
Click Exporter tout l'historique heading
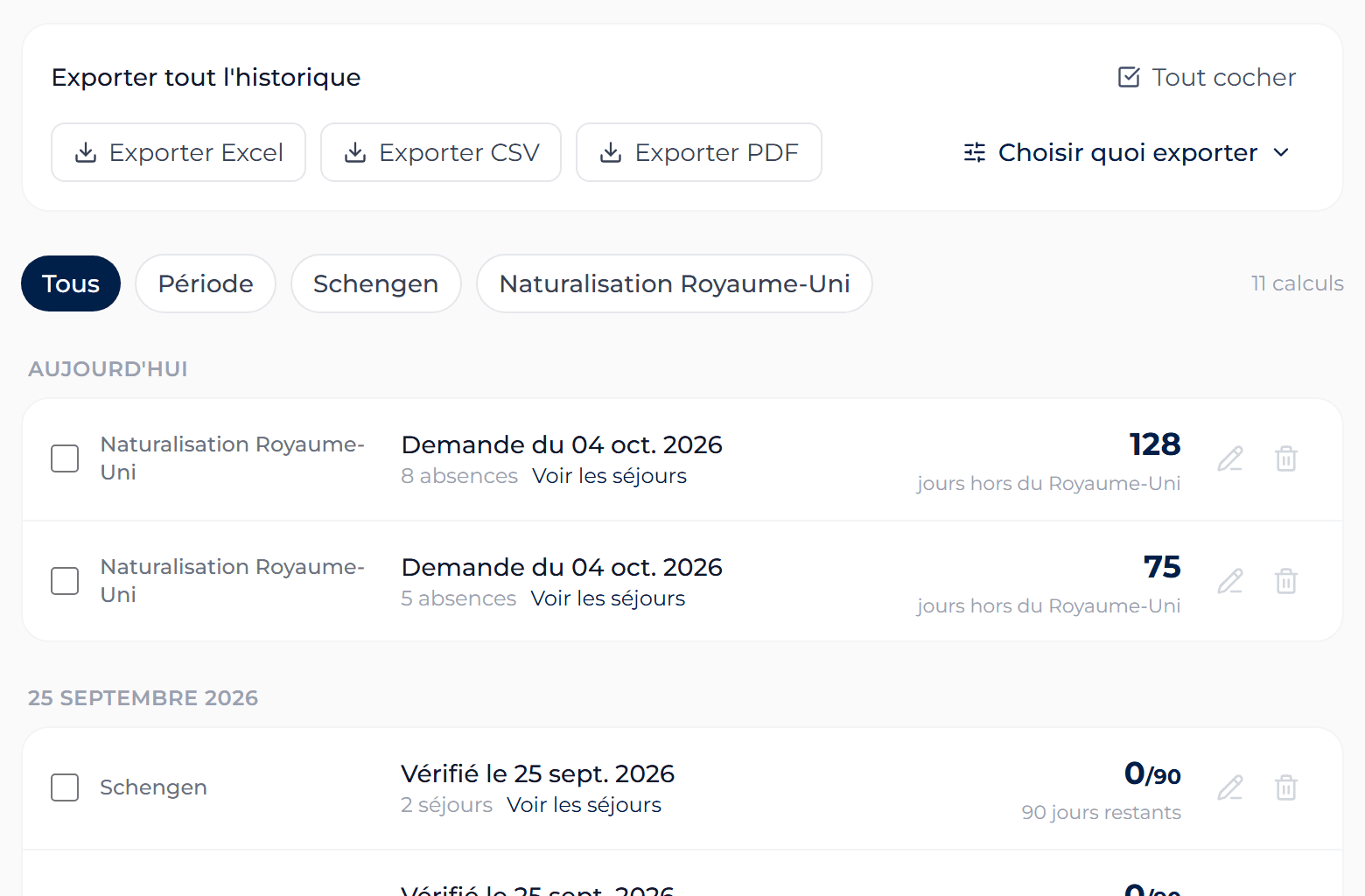click(206, 77)
